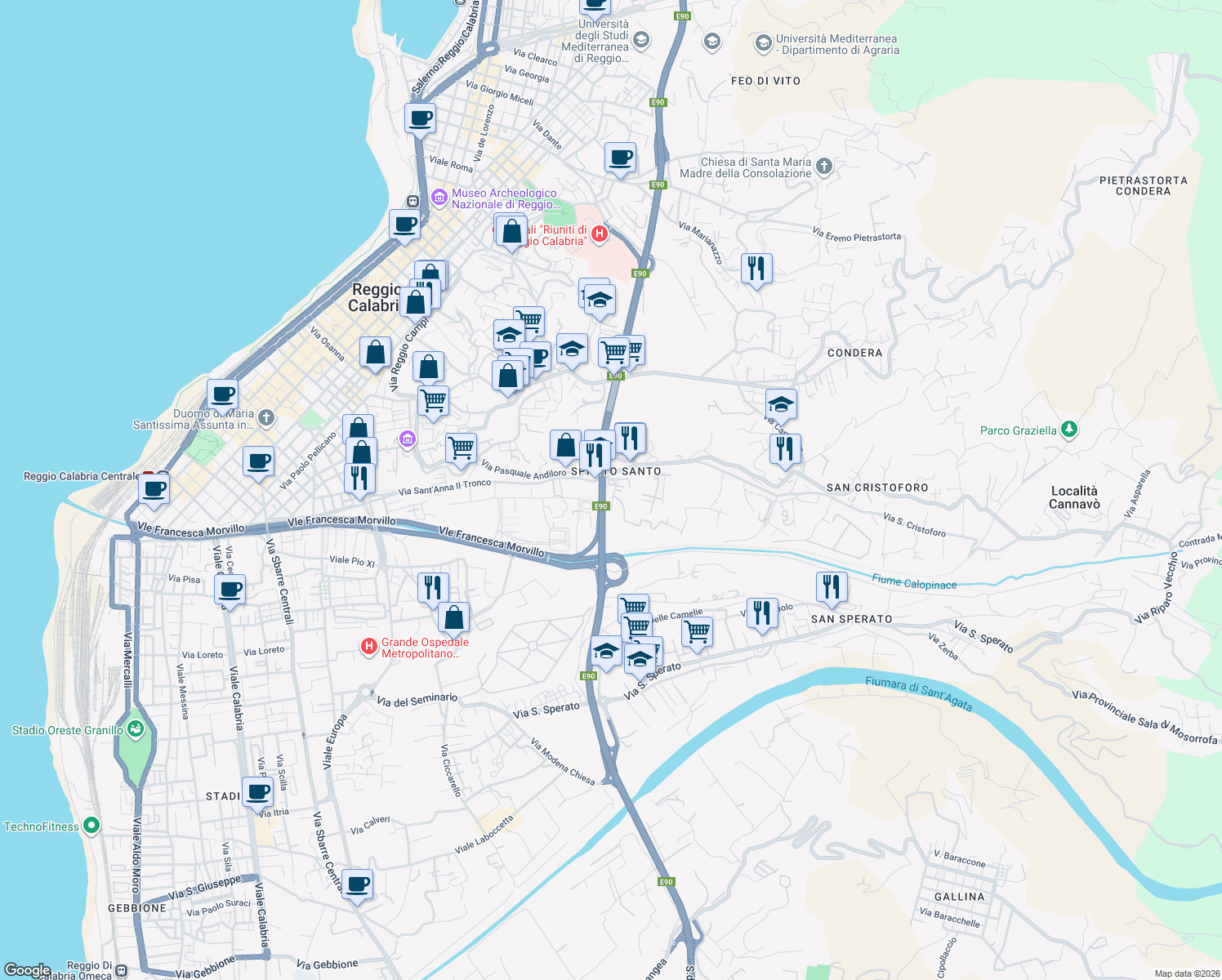Click the Museo Archeologico Nazionale purple marker
The height and width of the screenshot is (980, 1222).
pos(438,198)
